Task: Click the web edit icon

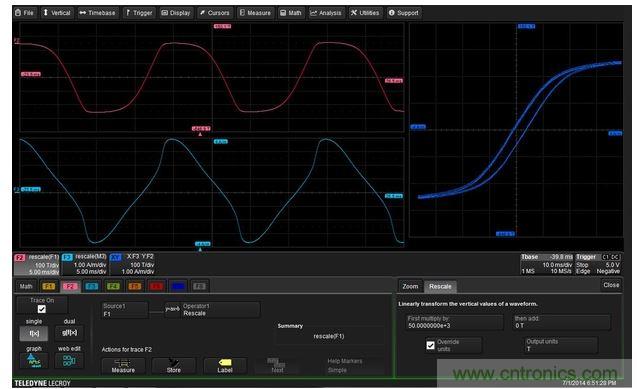Action: (x=69, y=361)
